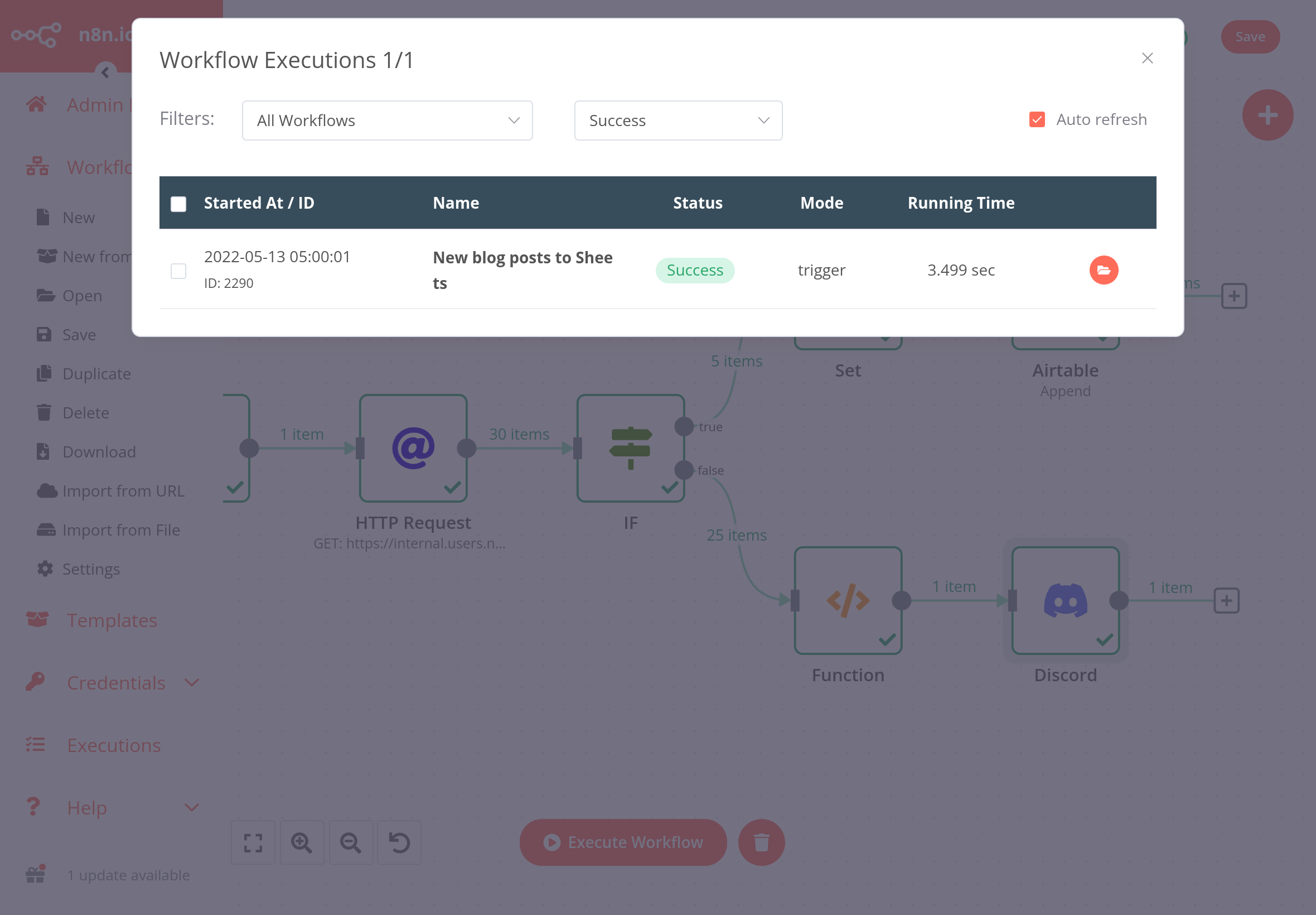The height and width of the screenshot is (915, 1316).
Task: Open the Executions sidebar item
Action: click(x=113, y=745)
